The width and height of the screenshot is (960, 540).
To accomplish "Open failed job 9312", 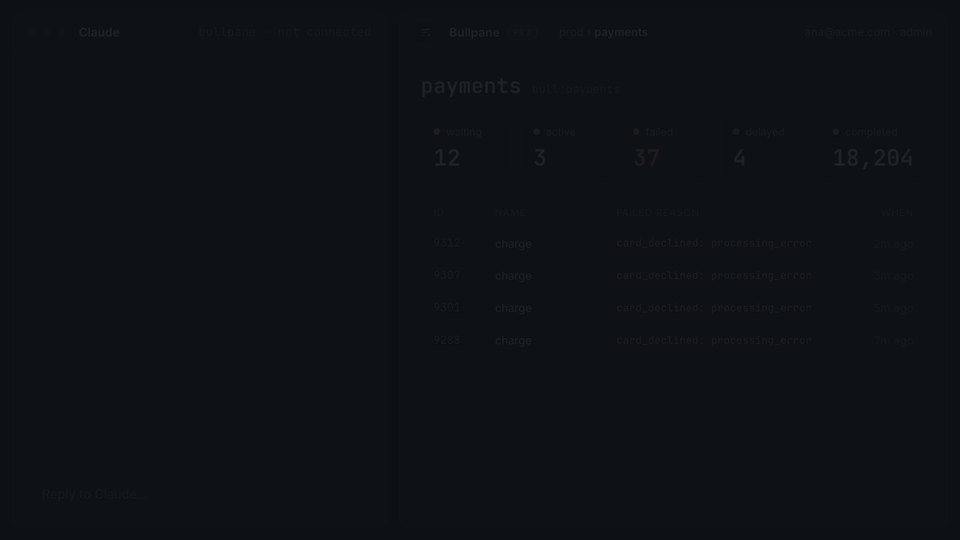I will coord(673,244).
